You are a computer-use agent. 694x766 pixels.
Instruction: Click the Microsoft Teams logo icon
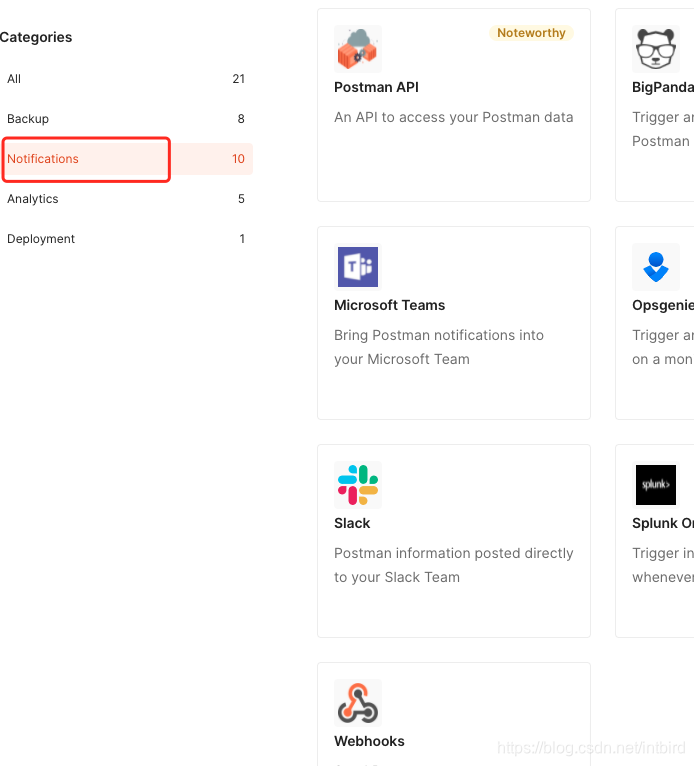pos(358,267)
